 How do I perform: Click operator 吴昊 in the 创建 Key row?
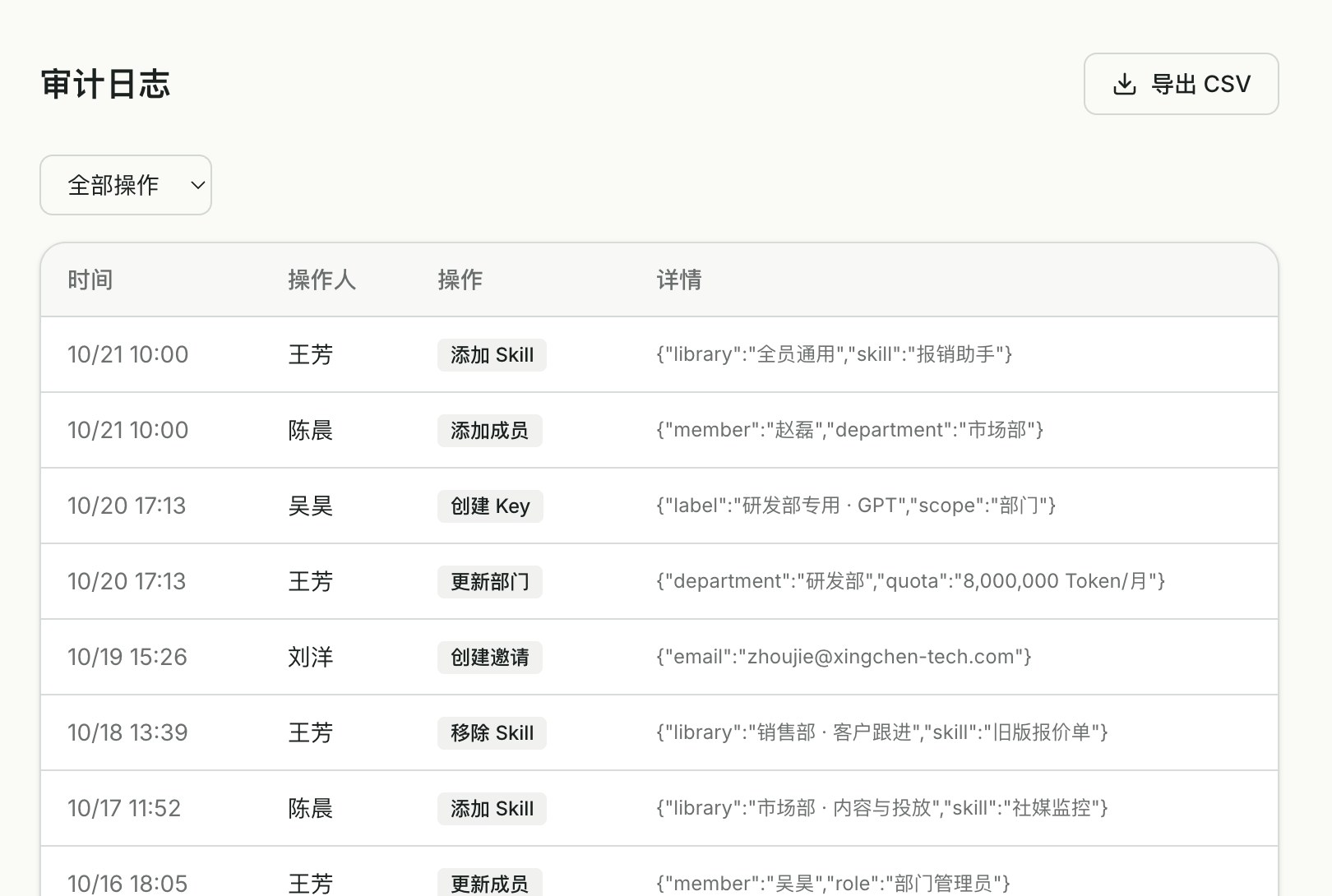point(310,506)
